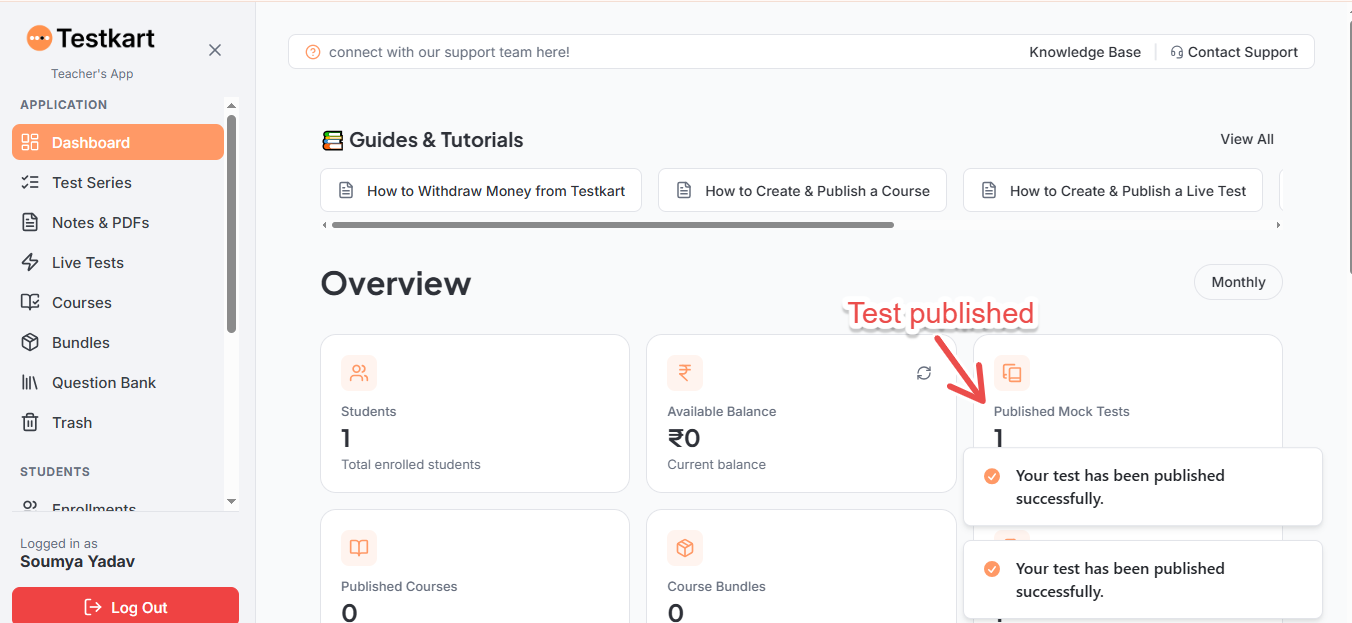Click the headset icon beside Contact Support
The height and width of the screenshot is (623, 1352).
point(1177,52)
